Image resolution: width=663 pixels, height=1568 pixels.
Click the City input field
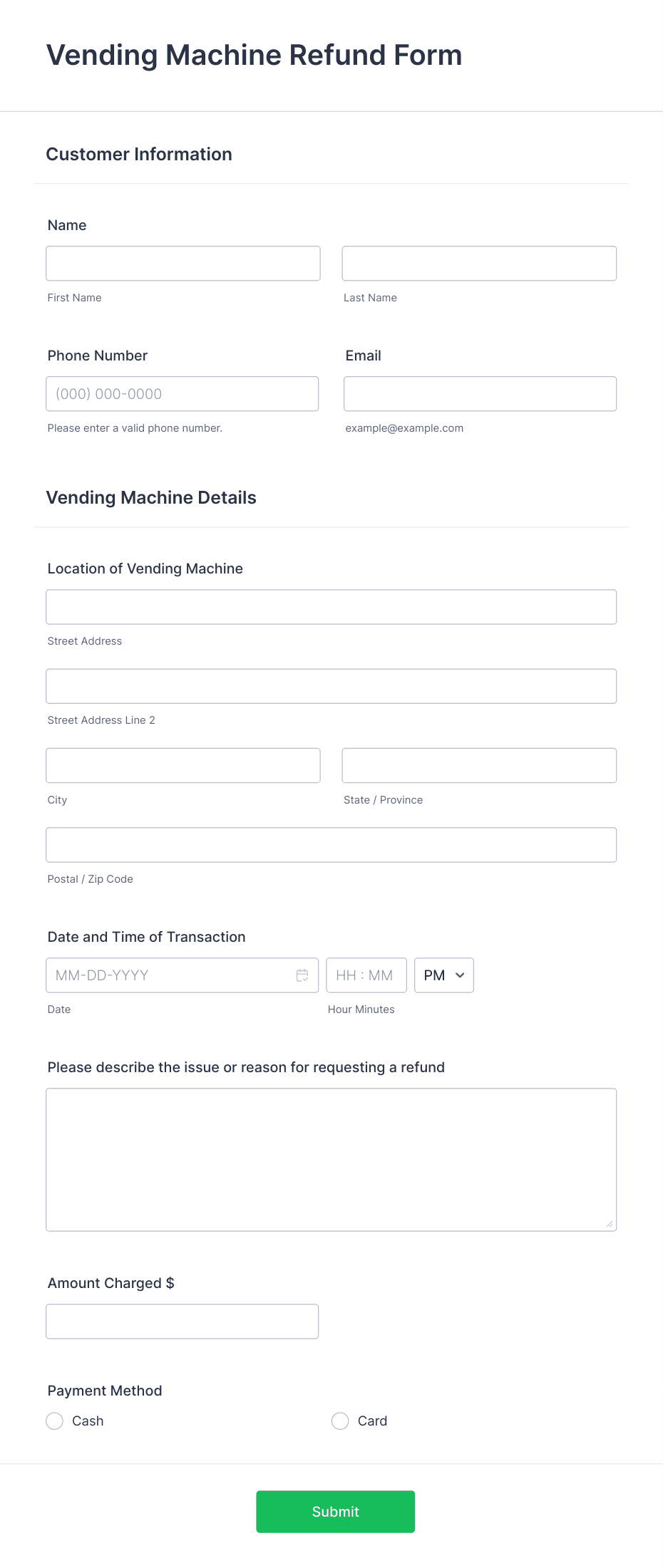tap(183, 764)
